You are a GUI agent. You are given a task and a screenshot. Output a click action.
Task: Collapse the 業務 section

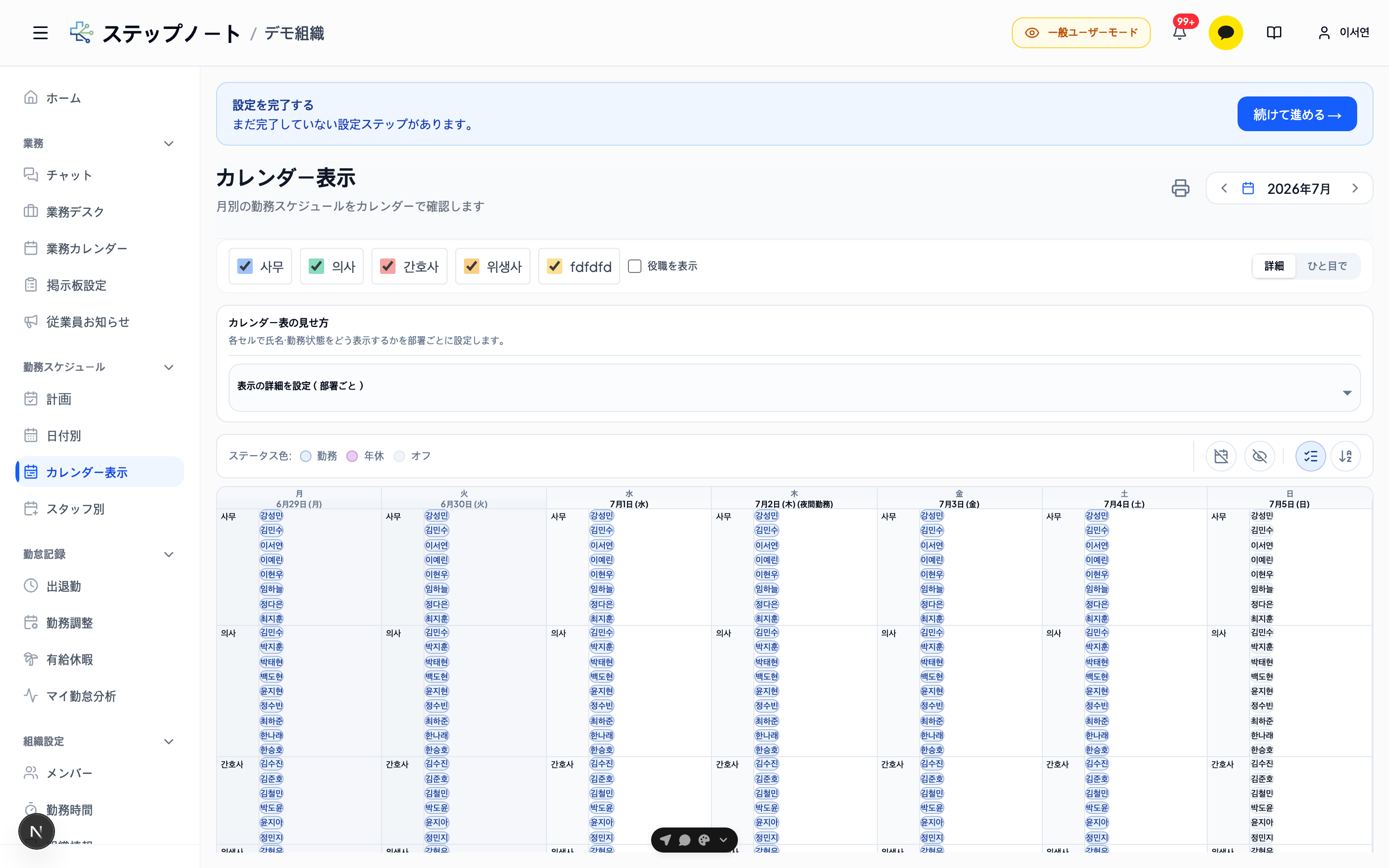(x=169, y=144)
